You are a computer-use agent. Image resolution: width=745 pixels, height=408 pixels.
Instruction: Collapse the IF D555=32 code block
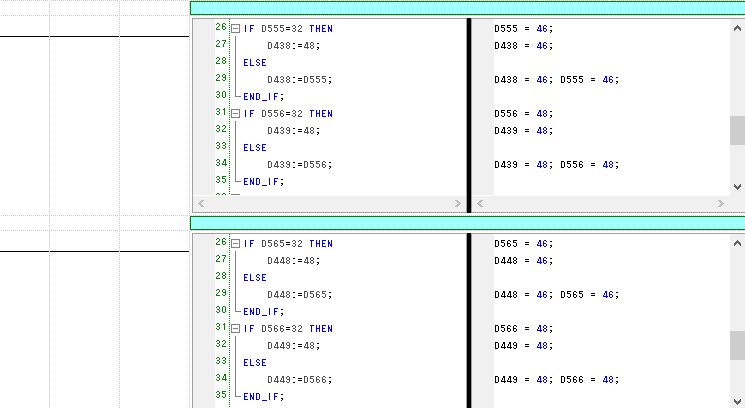[x=235, y=29]
